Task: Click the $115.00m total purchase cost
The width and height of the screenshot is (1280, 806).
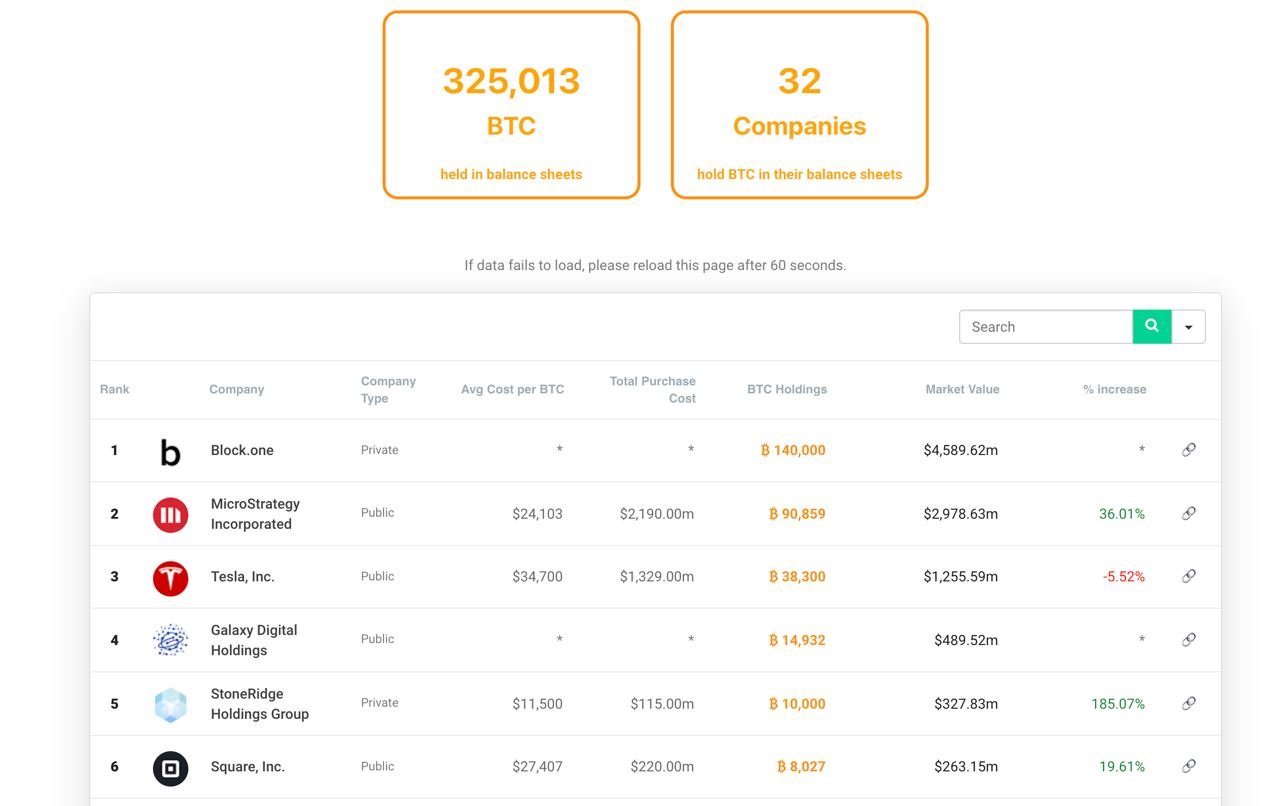Action: coord(662,704)
